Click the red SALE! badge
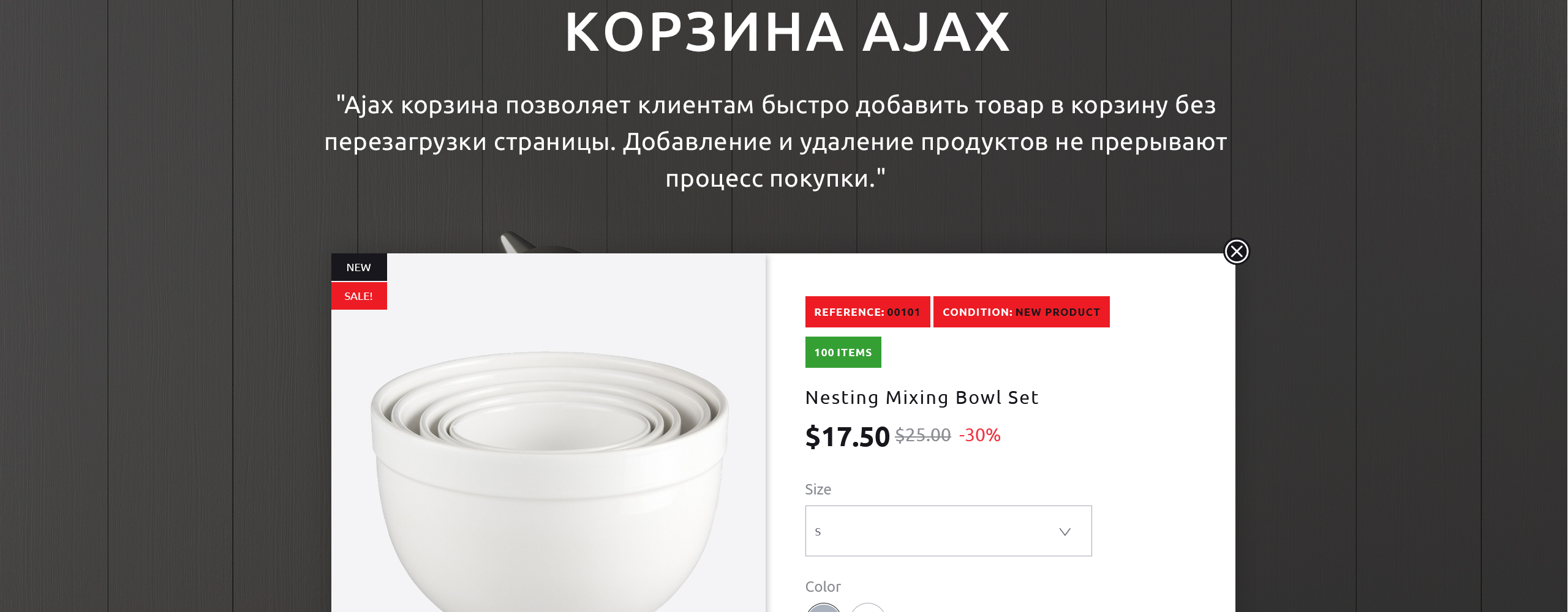 pos(359,296)
